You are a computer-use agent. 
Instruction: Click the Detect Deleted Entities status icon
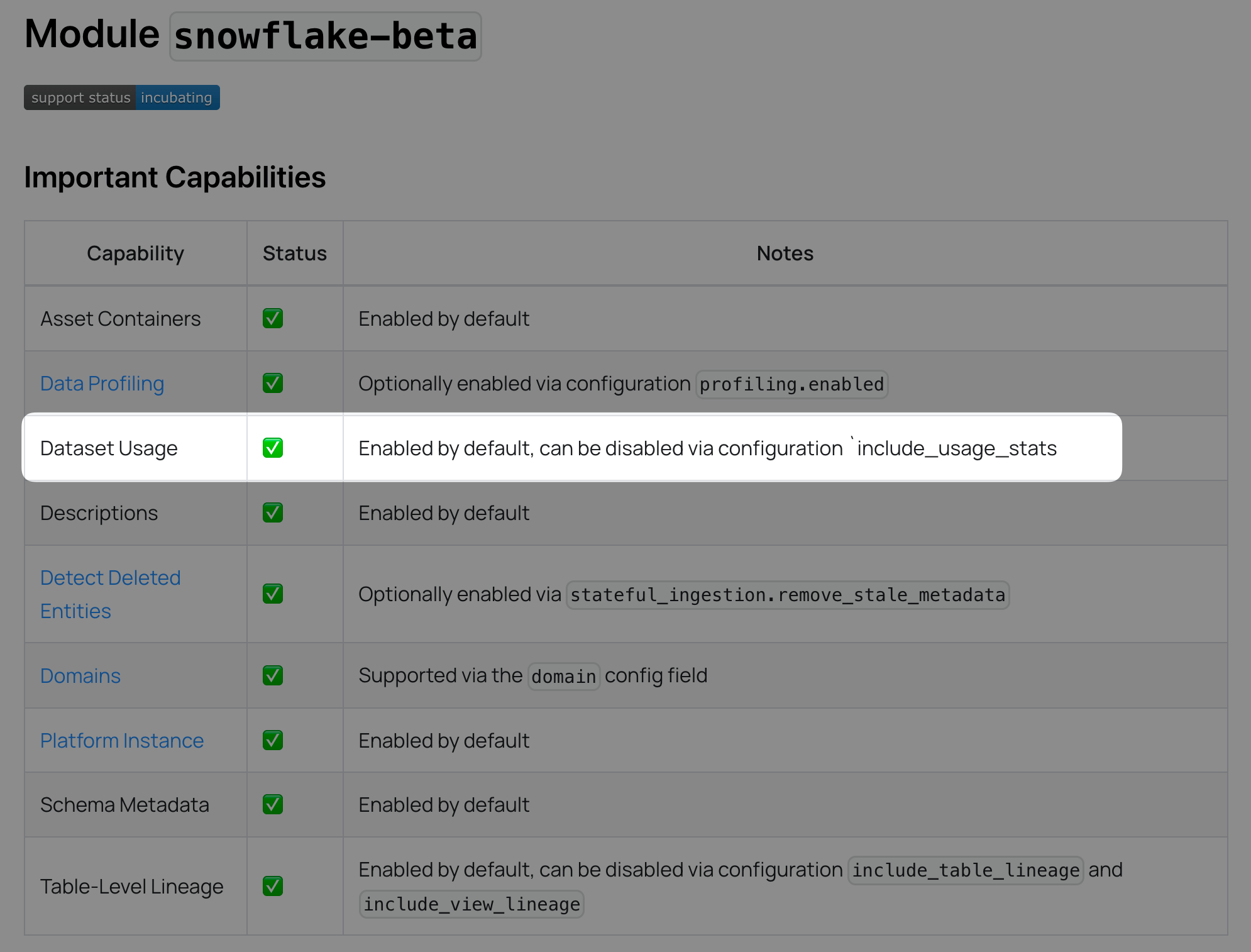272,594
